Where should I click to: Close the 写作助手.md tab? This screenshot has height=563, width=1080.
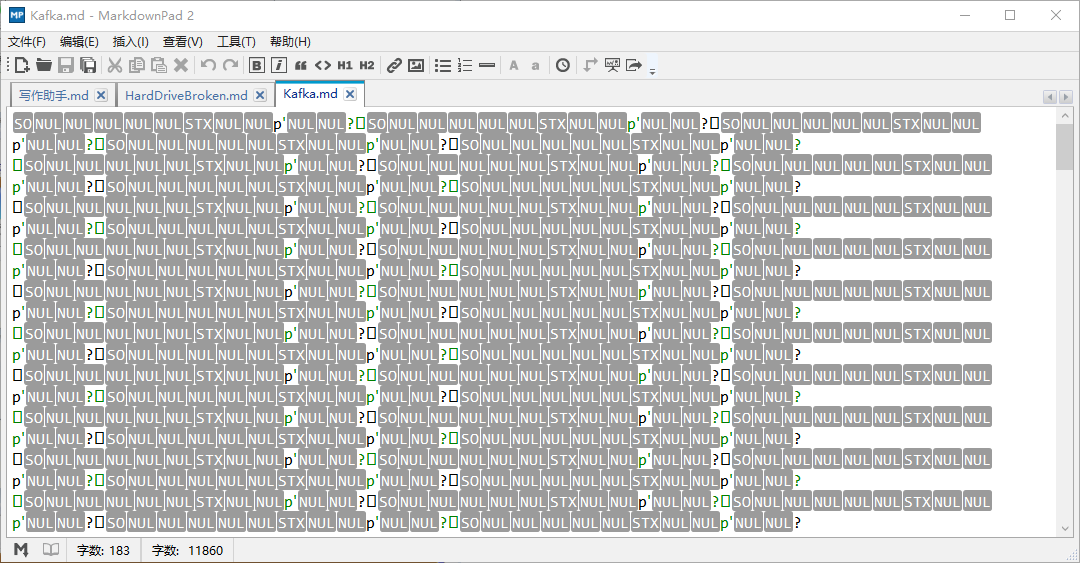pyautogui.click(x=101, y=95)
